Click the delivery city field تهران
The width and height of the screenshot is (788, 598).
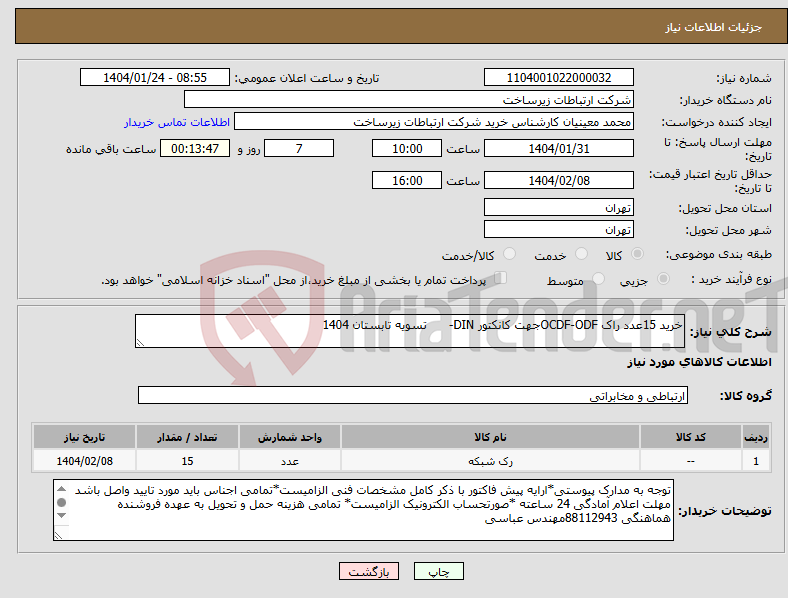tap(558, 229)
